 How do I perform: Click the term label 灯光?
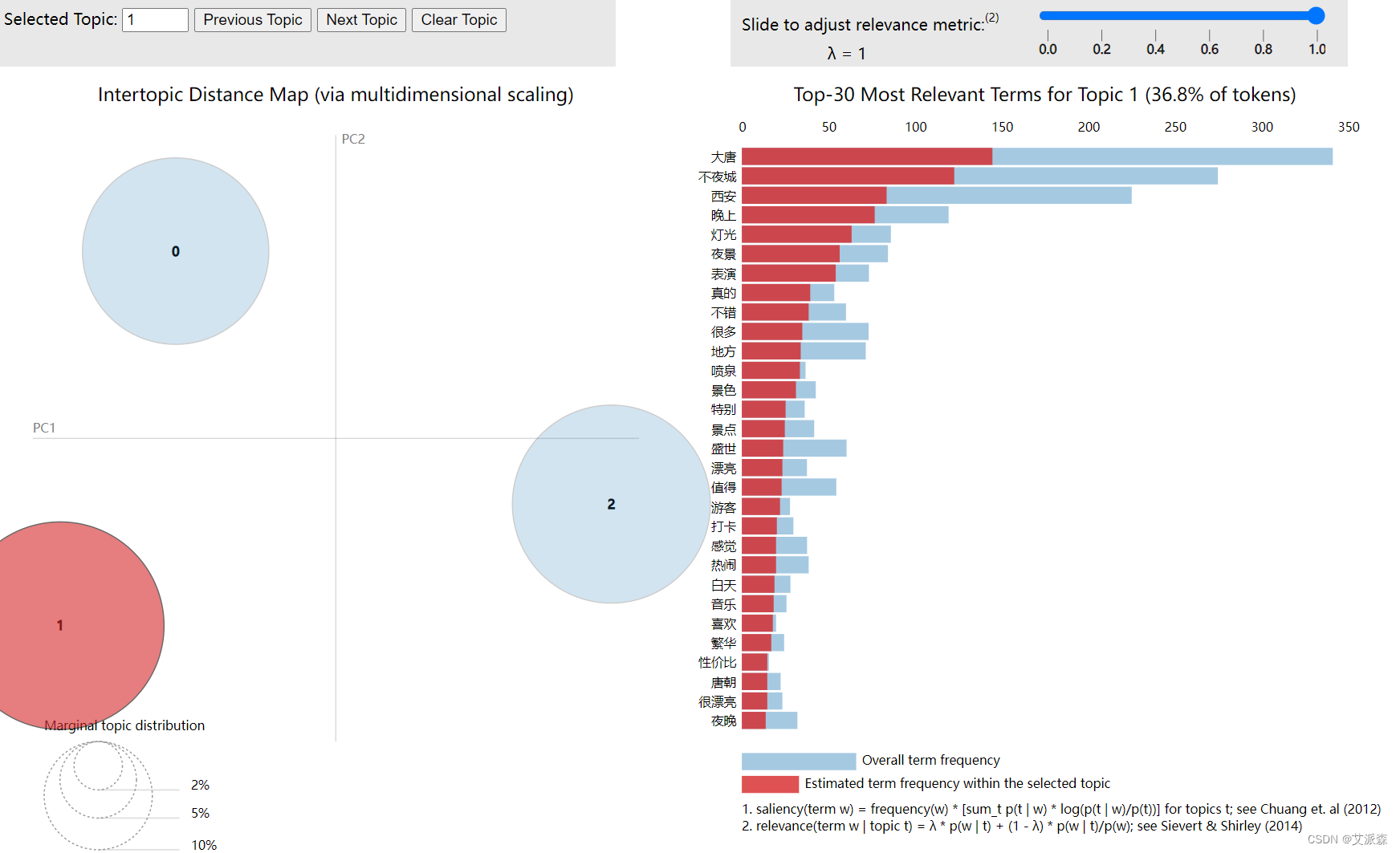[x=723, y=234]
